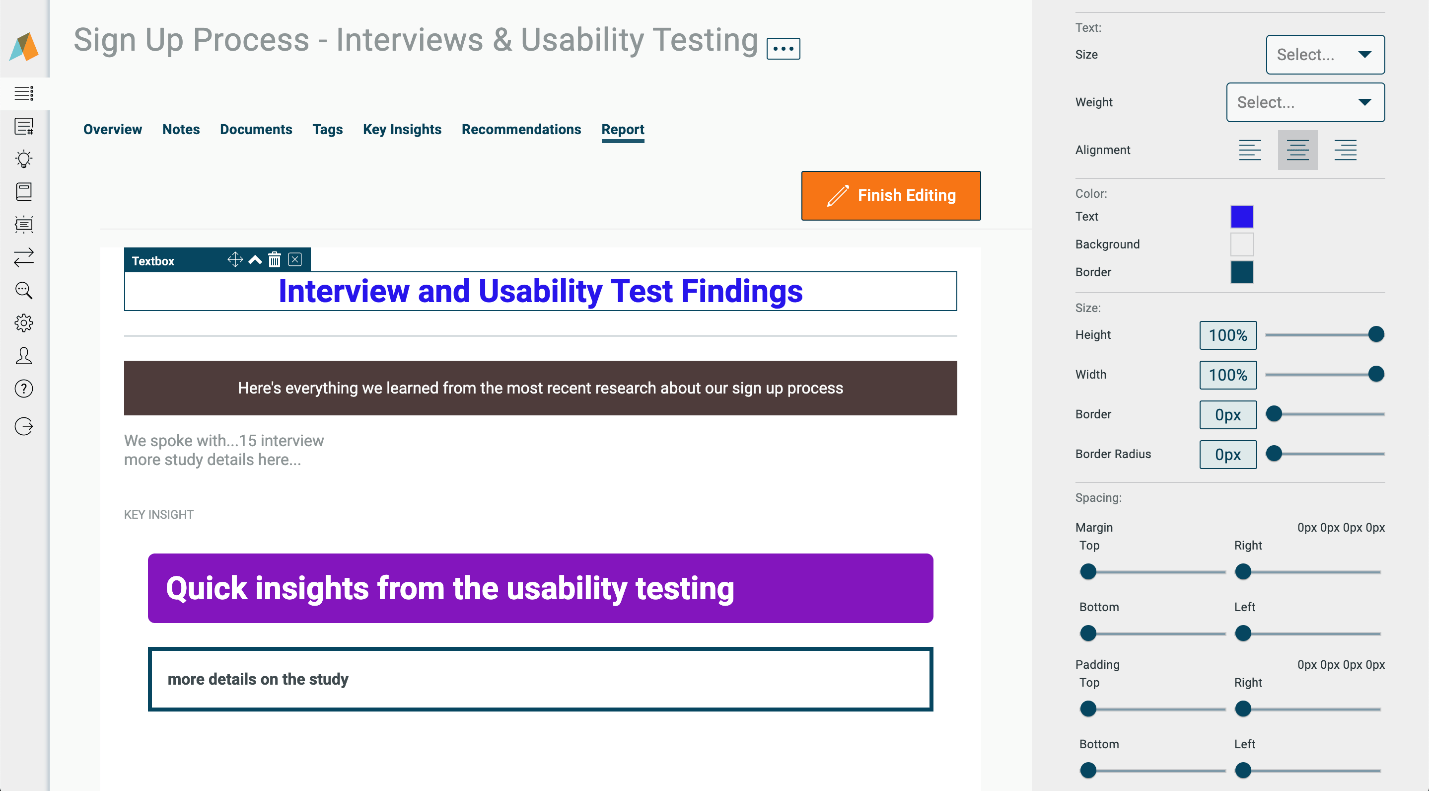The height and width of the screenshot is (791, 1429).
Task: Click the Finish Editing button
Action: click(891, 196)
